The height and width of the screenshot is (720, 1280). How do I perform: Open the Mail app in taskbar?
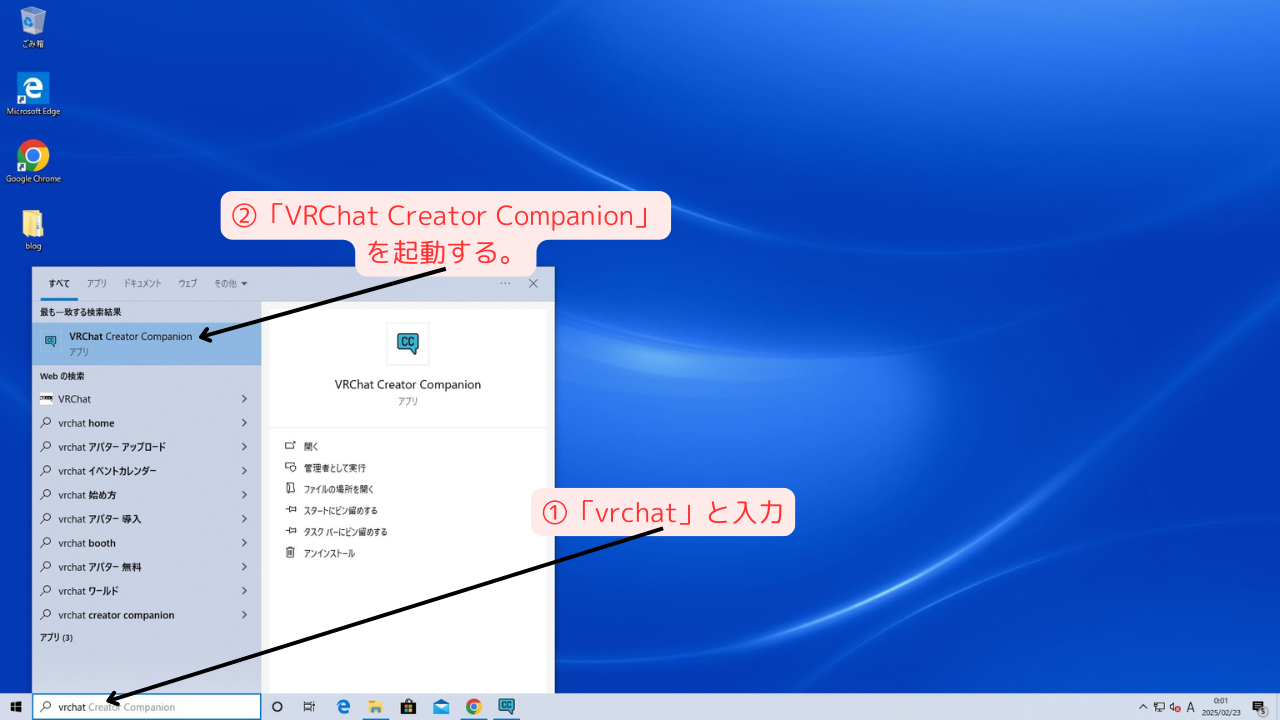coord(441,706)
